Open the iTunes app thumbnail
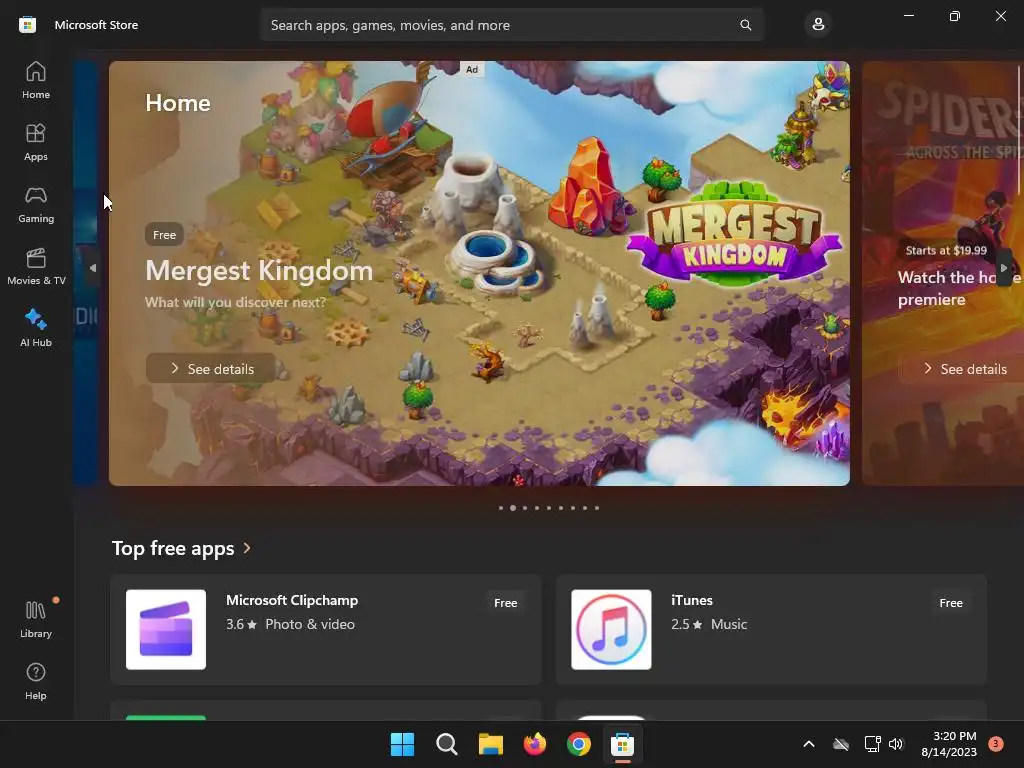 point(611,630)
